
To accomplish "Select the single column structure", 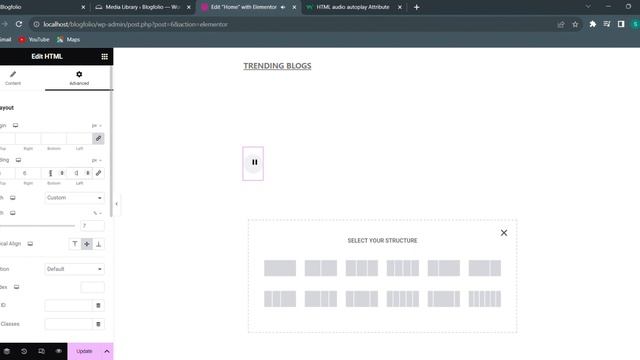I will [x=280, y=268].
